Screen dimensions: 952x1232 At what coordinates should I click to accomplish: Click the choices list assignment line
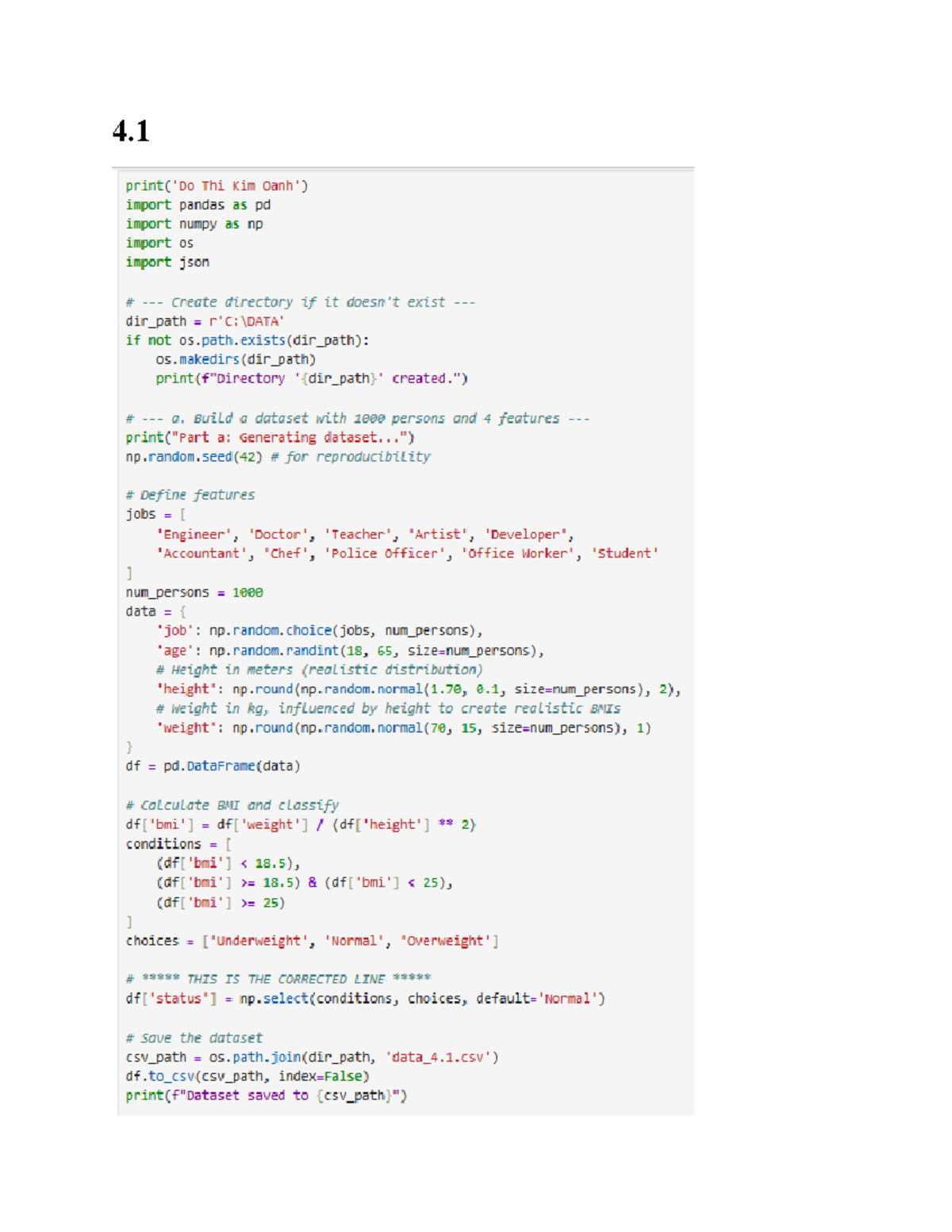pyautogui.click(x=312, y=941)
